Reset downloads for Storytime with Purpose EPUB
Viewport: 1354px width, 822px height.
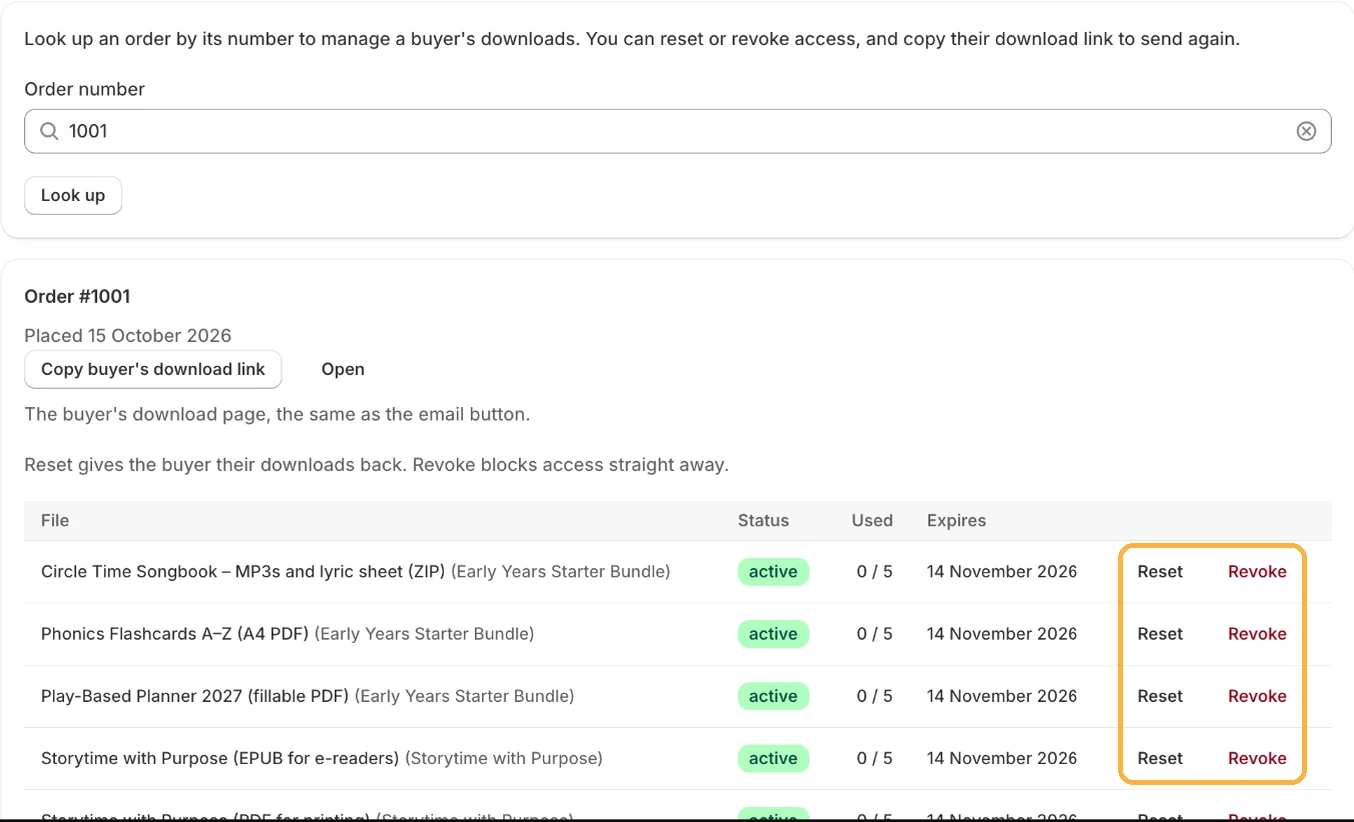pyautogui.click(x=1160, y=758)
